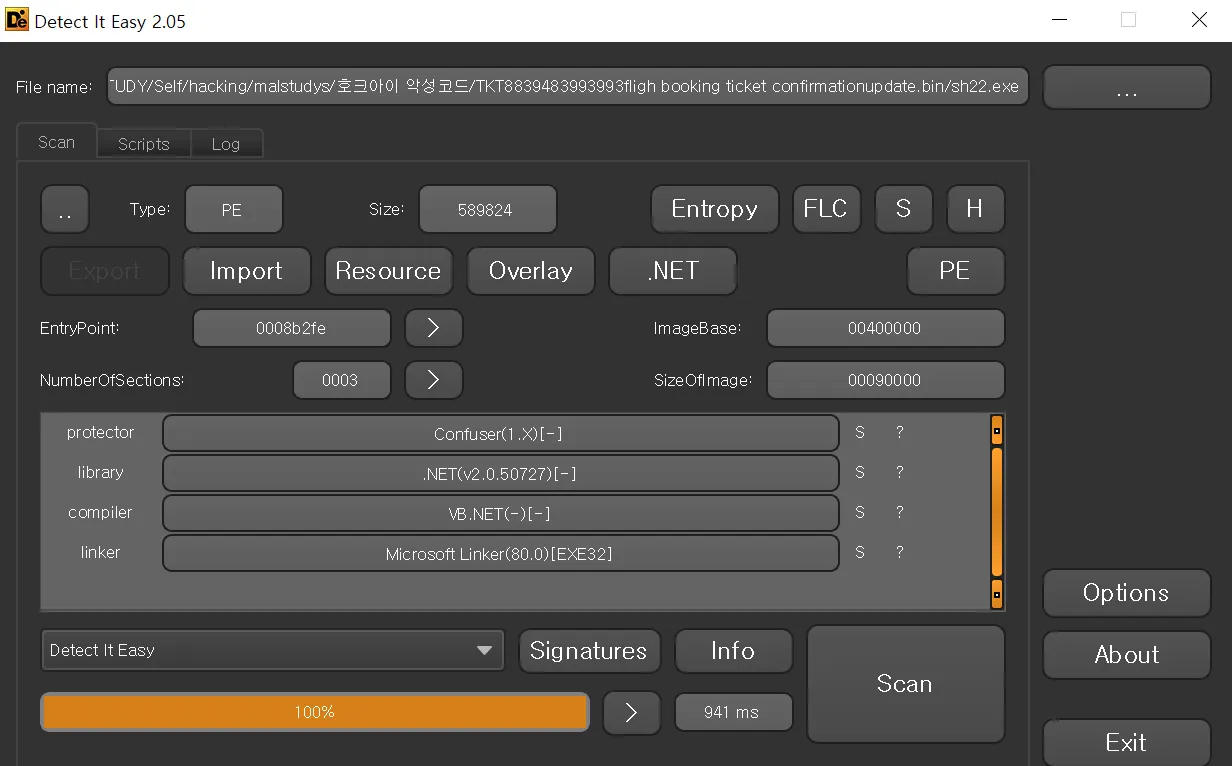Click the ? link in linker row

point(900,553)
